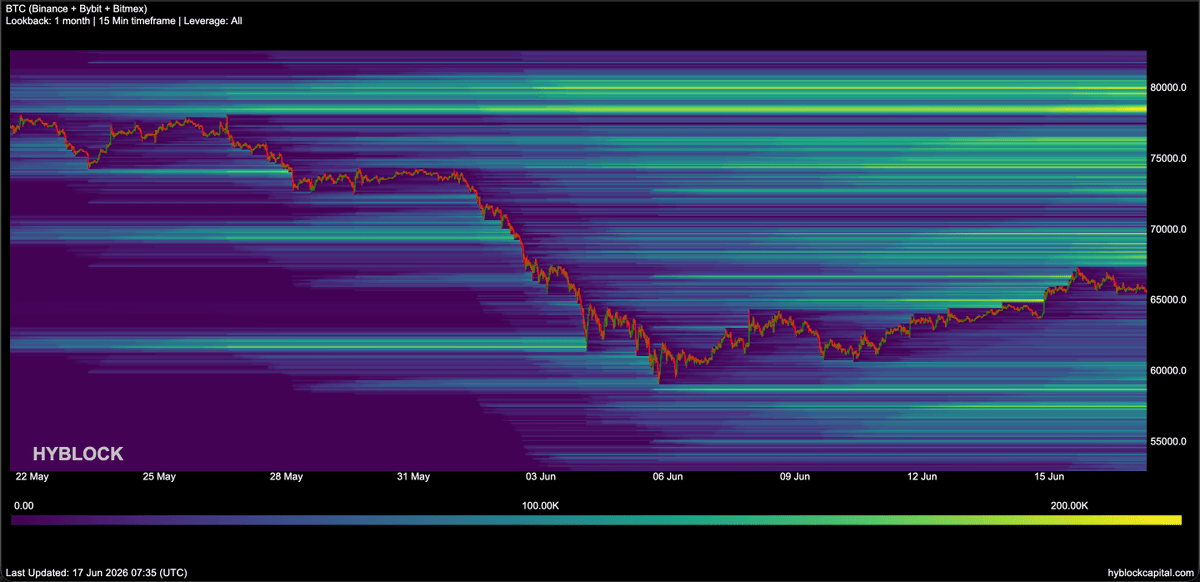
Task: Click the 60000.0 price axis label
Action: pos(1168,371)
